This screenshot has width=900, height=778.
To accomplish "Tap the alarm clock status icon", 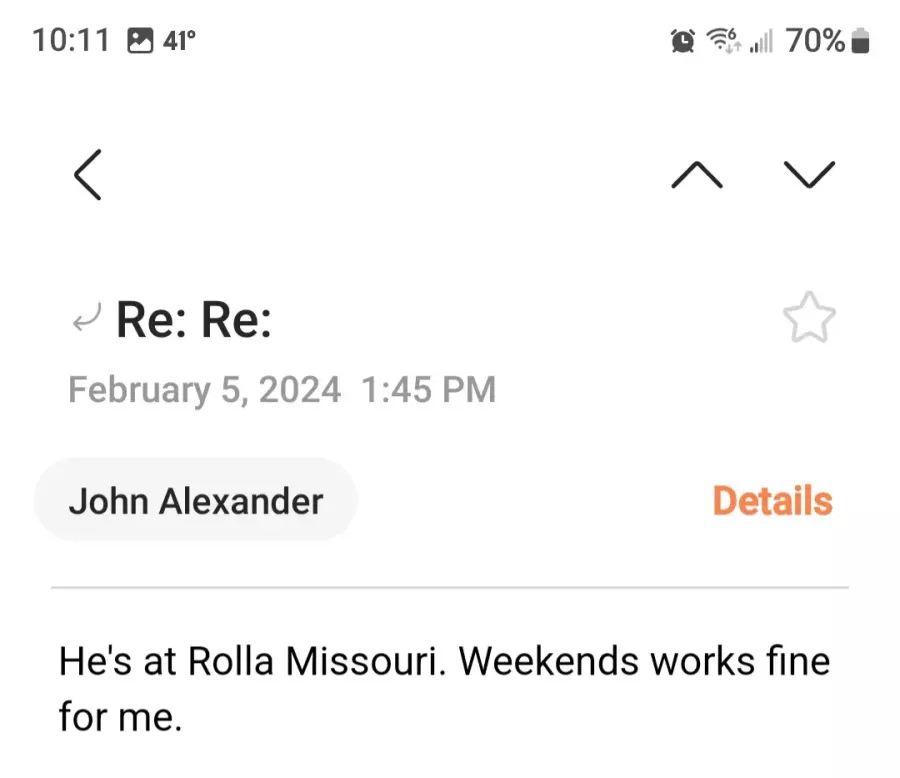I will pyautogui.click(x=683, y=41).
